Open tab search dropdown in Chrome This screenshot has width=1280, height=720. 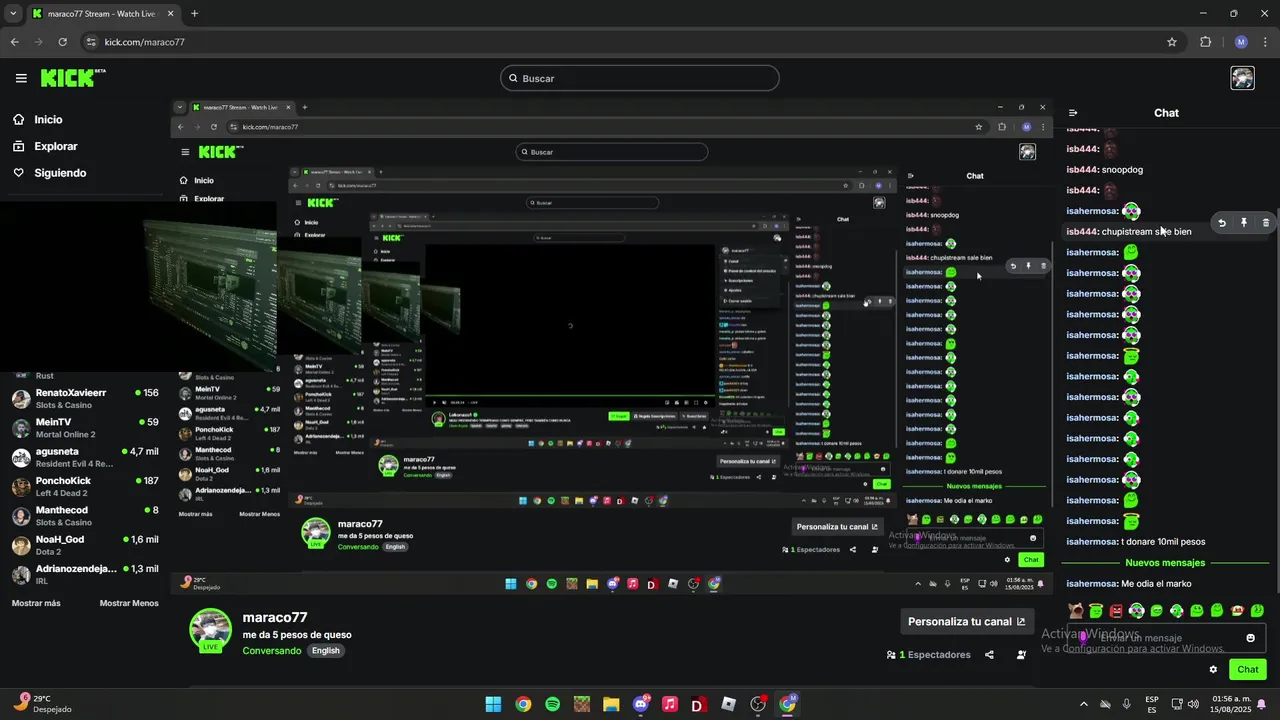pos(13,14)
